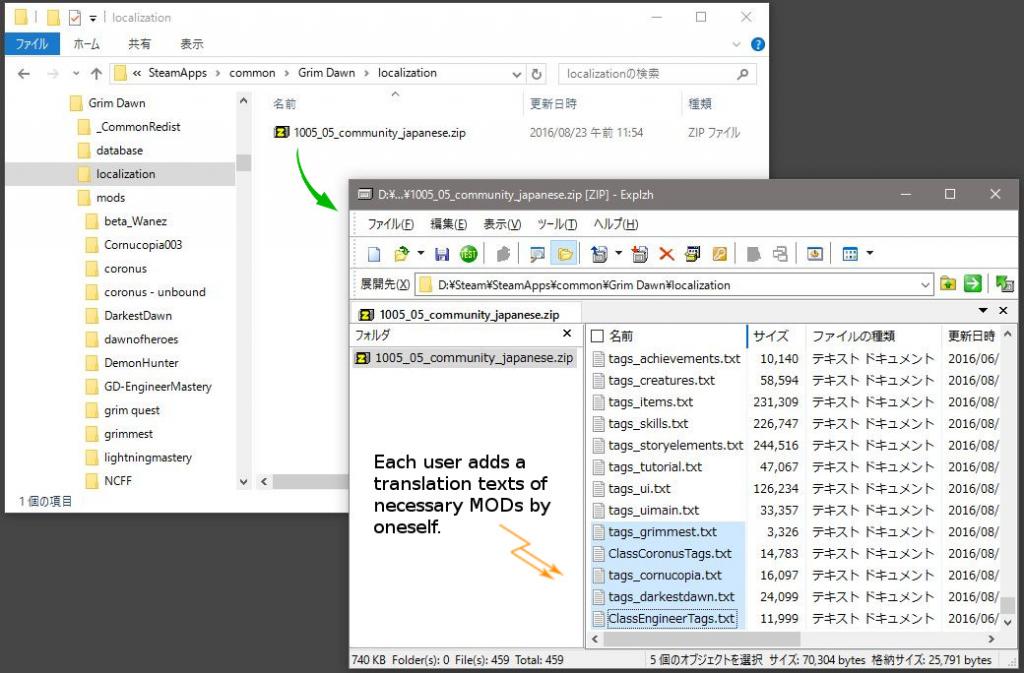Toggle select-all checkbox in 名前 column header
Image resolution: width=1024 pixels, height=673 pixels.
point(597,336)
